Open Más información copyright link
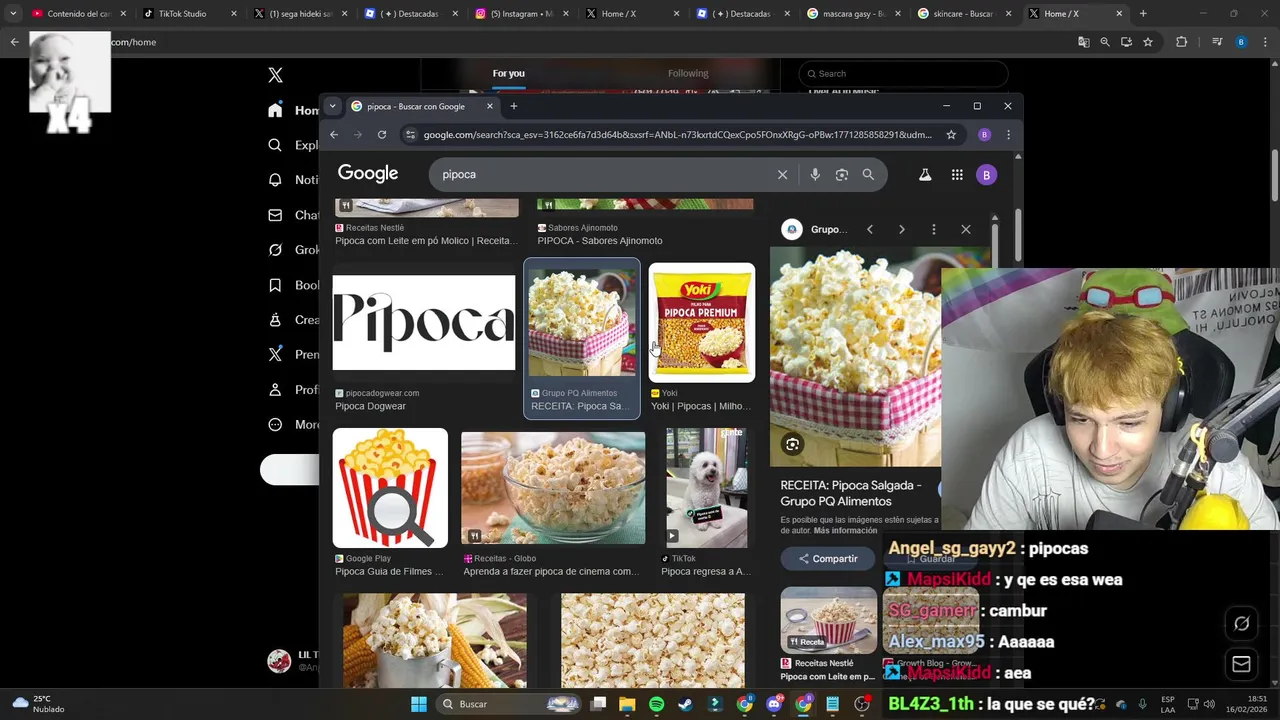The width and height of the screenshot is (1280, 720). [845, 531]
